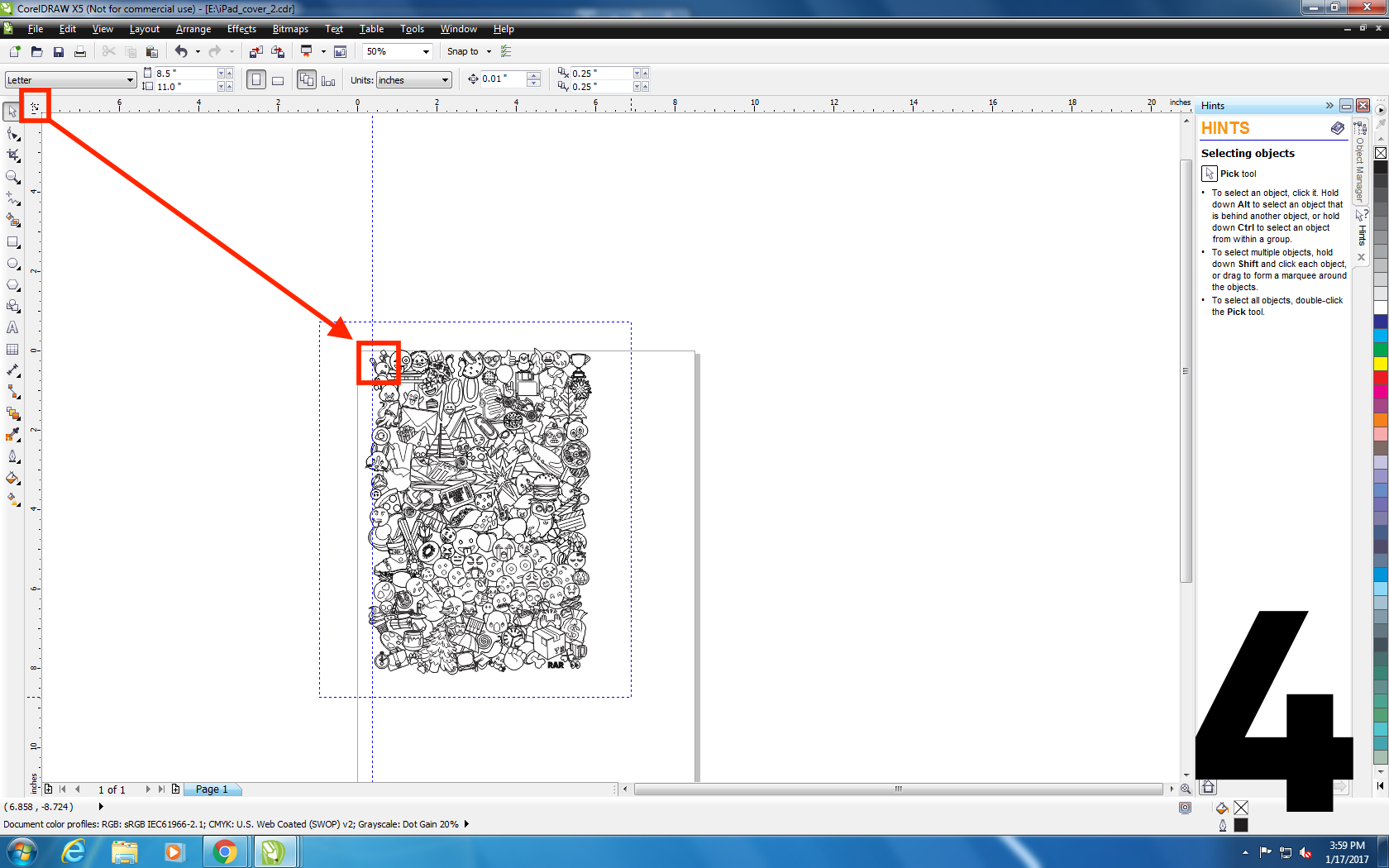
Task: Launch Google Chrome from the taskbar
Action: 225,851
